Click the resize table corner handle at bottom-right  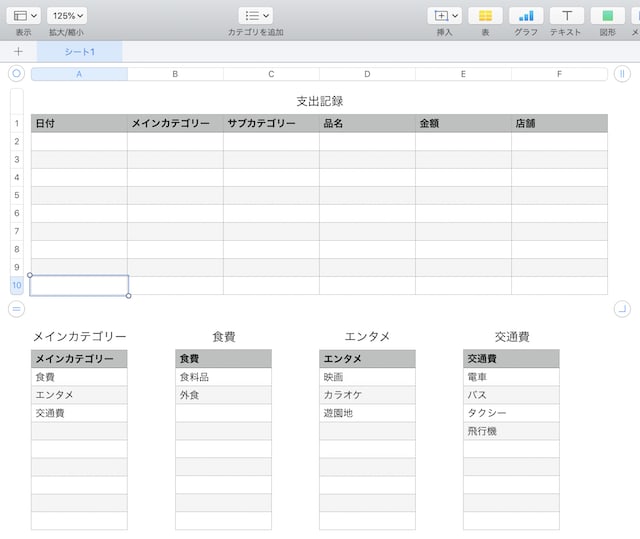click(622, 309)
